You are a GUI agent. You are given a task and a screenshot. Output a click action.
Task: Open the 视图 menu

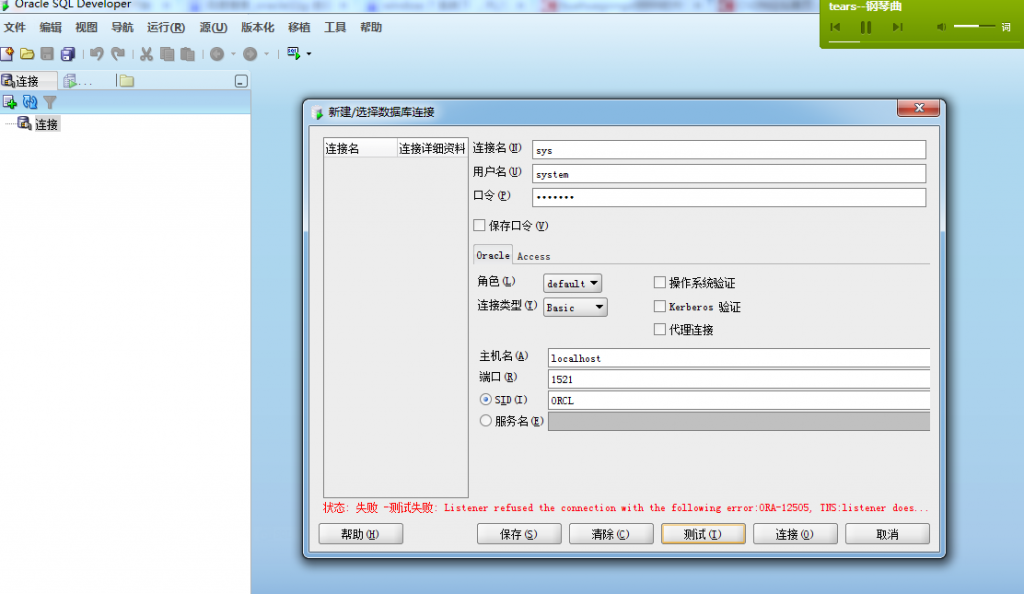[x=86, y=27]
